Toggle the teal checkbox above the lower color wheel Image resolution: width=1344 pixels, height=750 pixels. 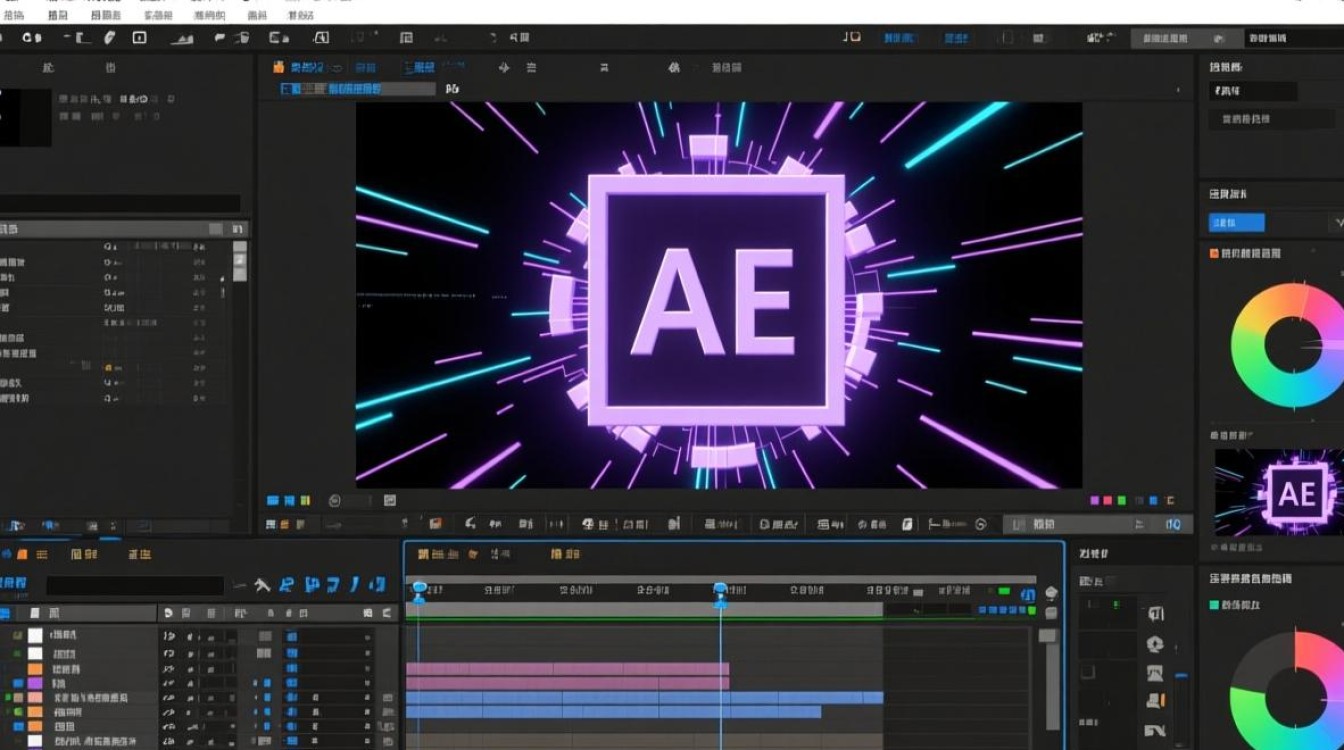1215,605
